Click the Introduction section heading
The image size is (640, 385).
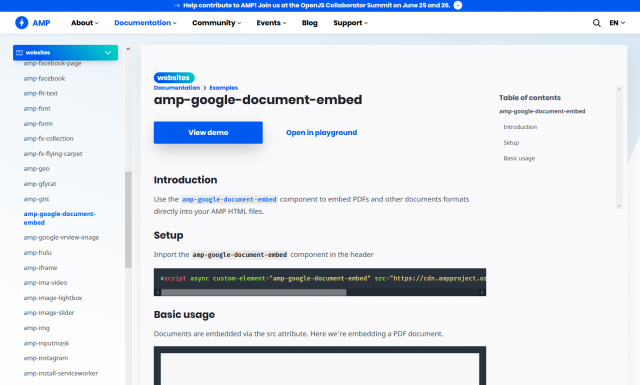tap(185, 180)
